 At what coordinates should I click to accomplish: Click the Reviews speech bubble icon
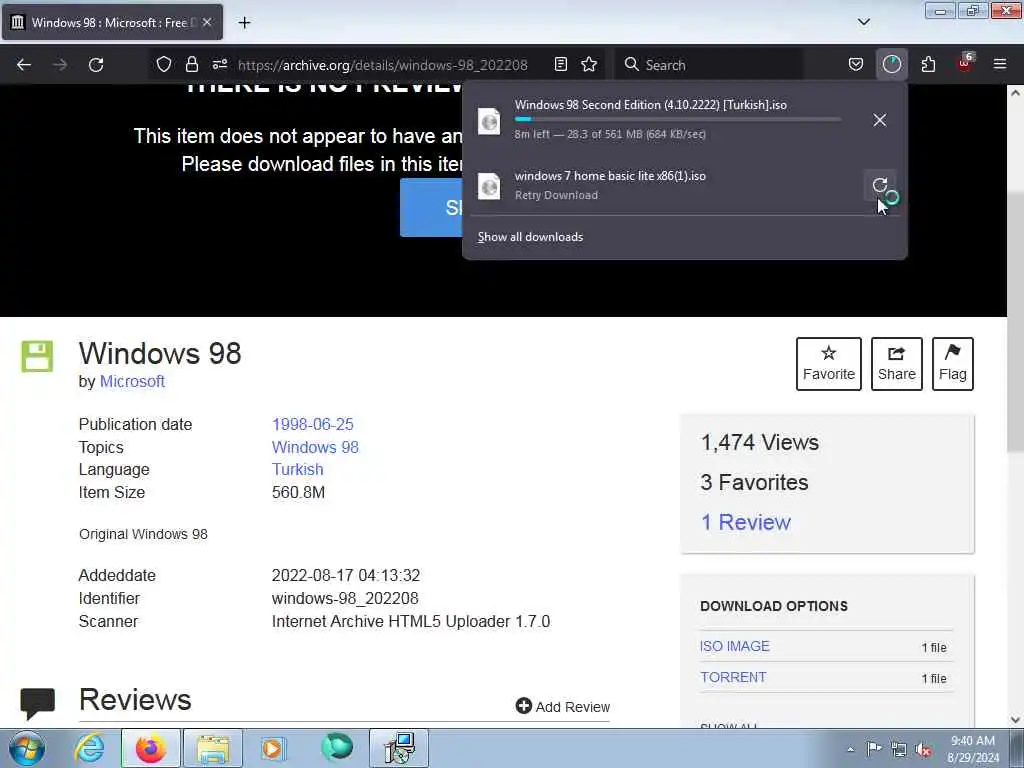click(37, 703)
